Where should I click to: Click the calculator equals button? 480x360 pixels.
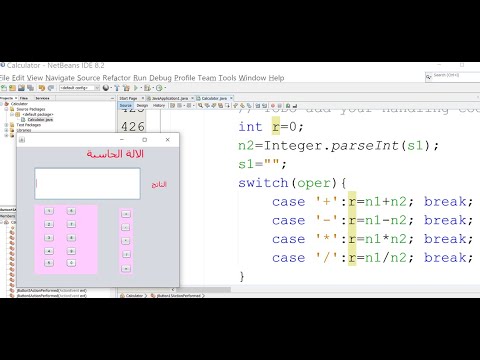126,268
